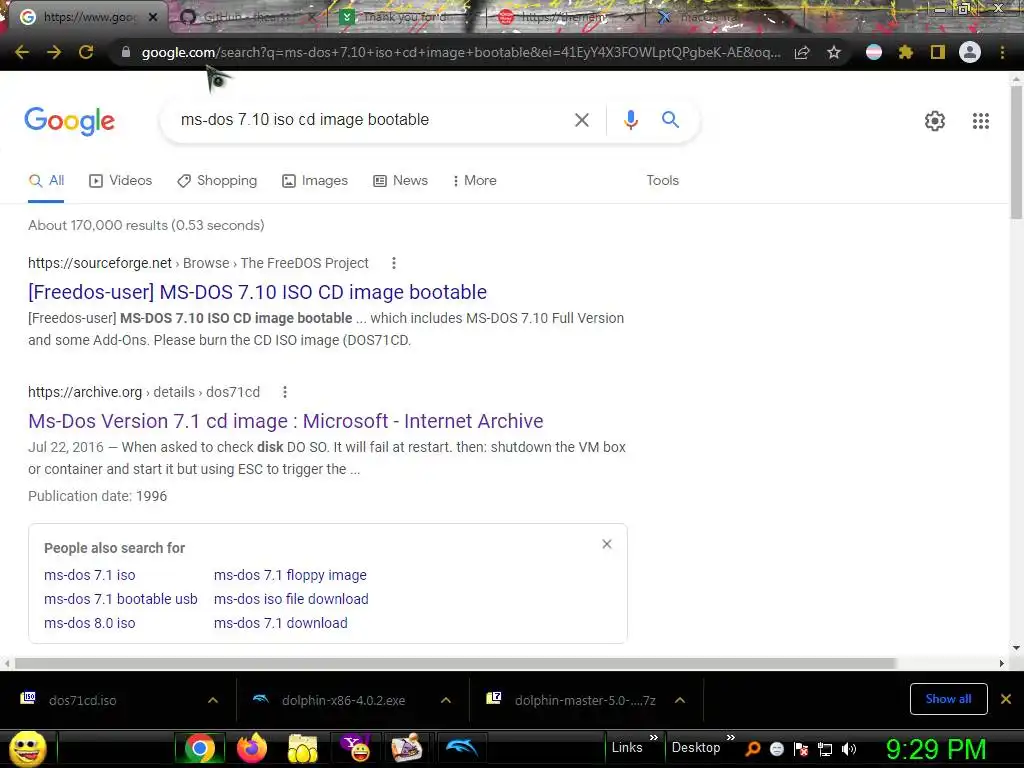The width and height of the screenshot is (1024, 768).
Task: Open the Chrome three-dot menu
Action: (1002, 52)
